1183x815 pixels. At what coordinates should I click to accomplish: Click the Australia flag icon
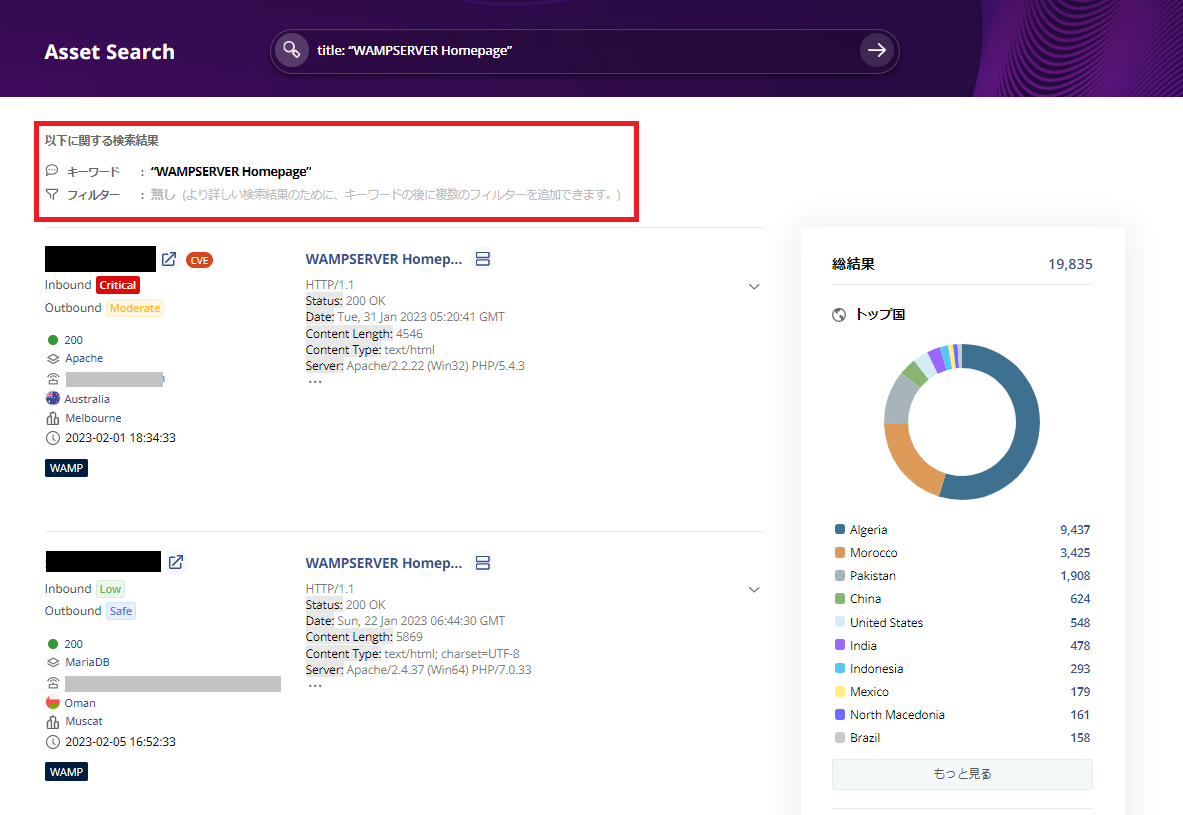(x=53, y=398)
